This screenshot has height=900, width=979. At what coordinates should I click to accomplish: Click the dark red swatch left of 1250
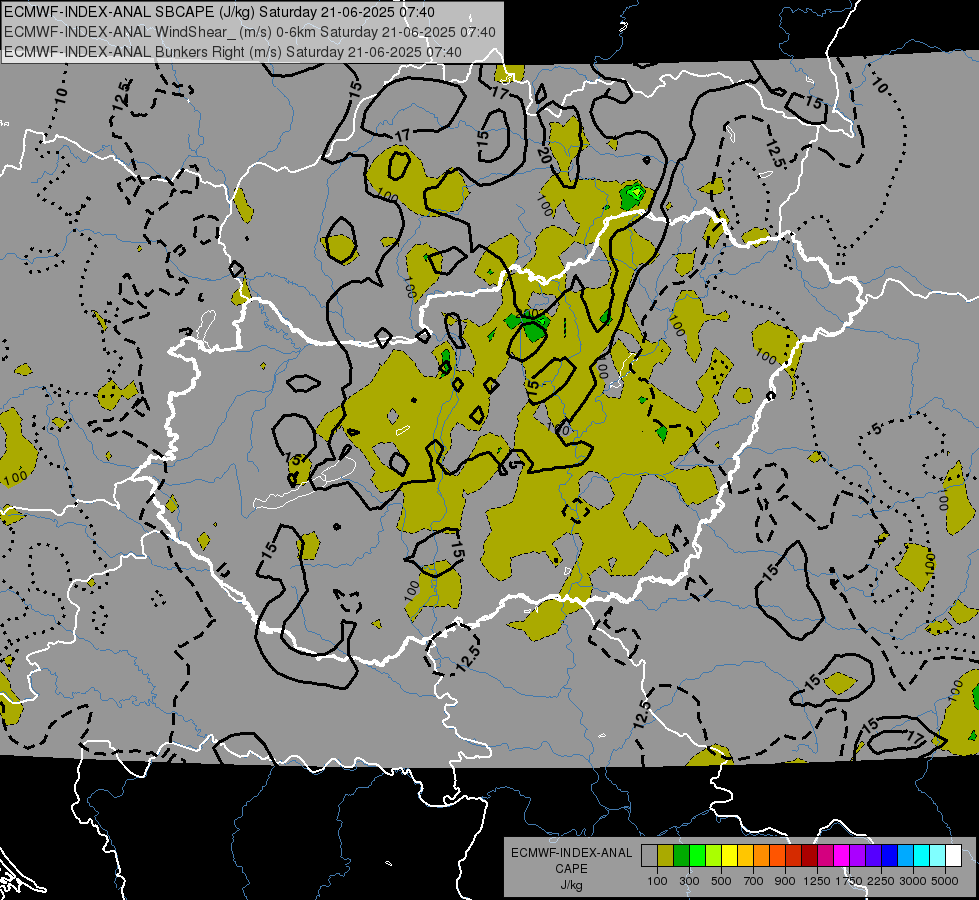pos(809,856)
